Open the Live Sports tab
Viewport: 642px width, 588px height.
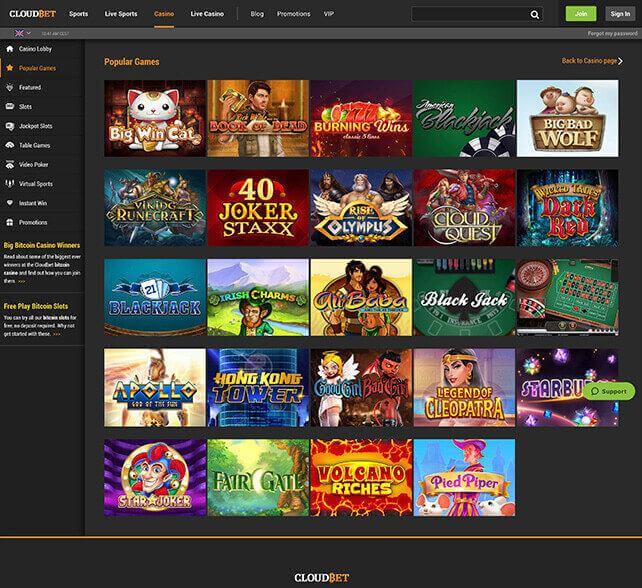click(x=121, y=14)
